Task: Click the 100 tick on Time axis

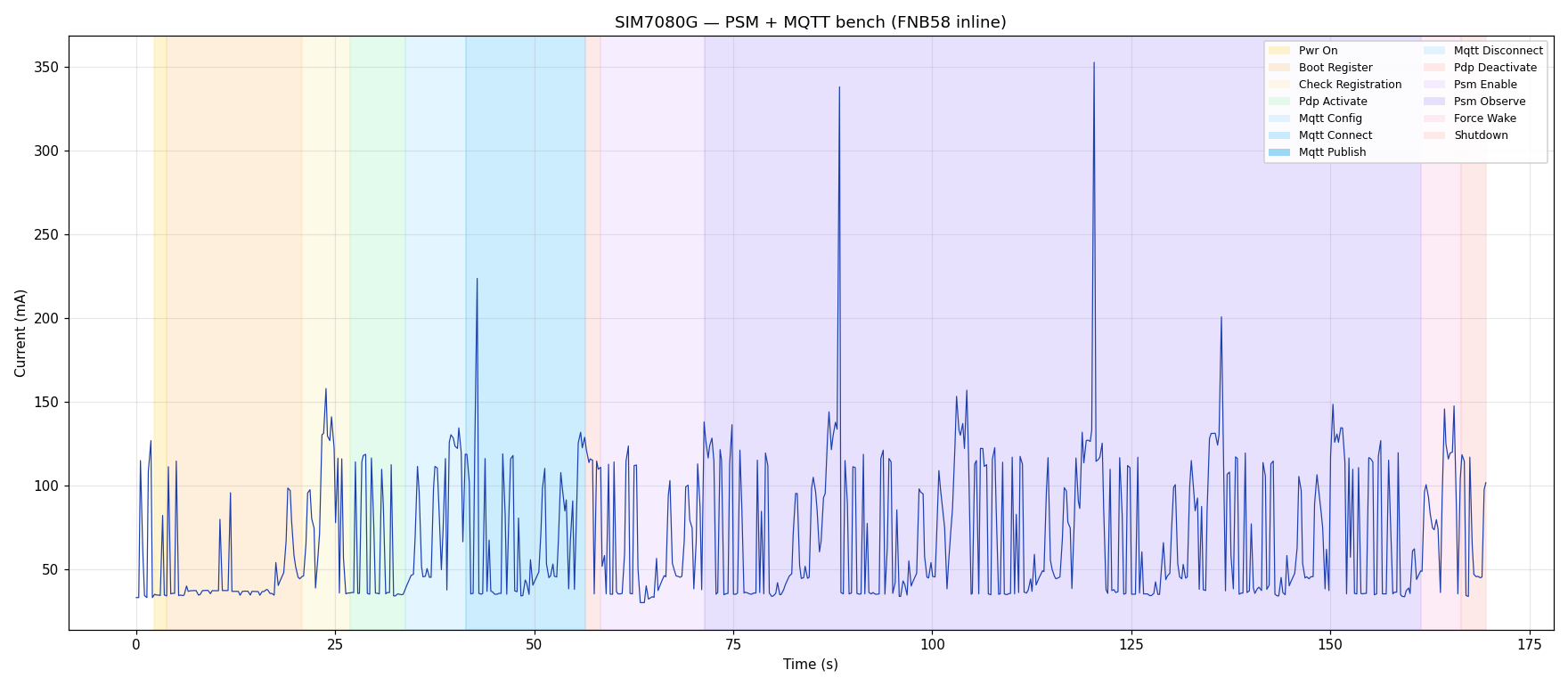Action: 932,644
